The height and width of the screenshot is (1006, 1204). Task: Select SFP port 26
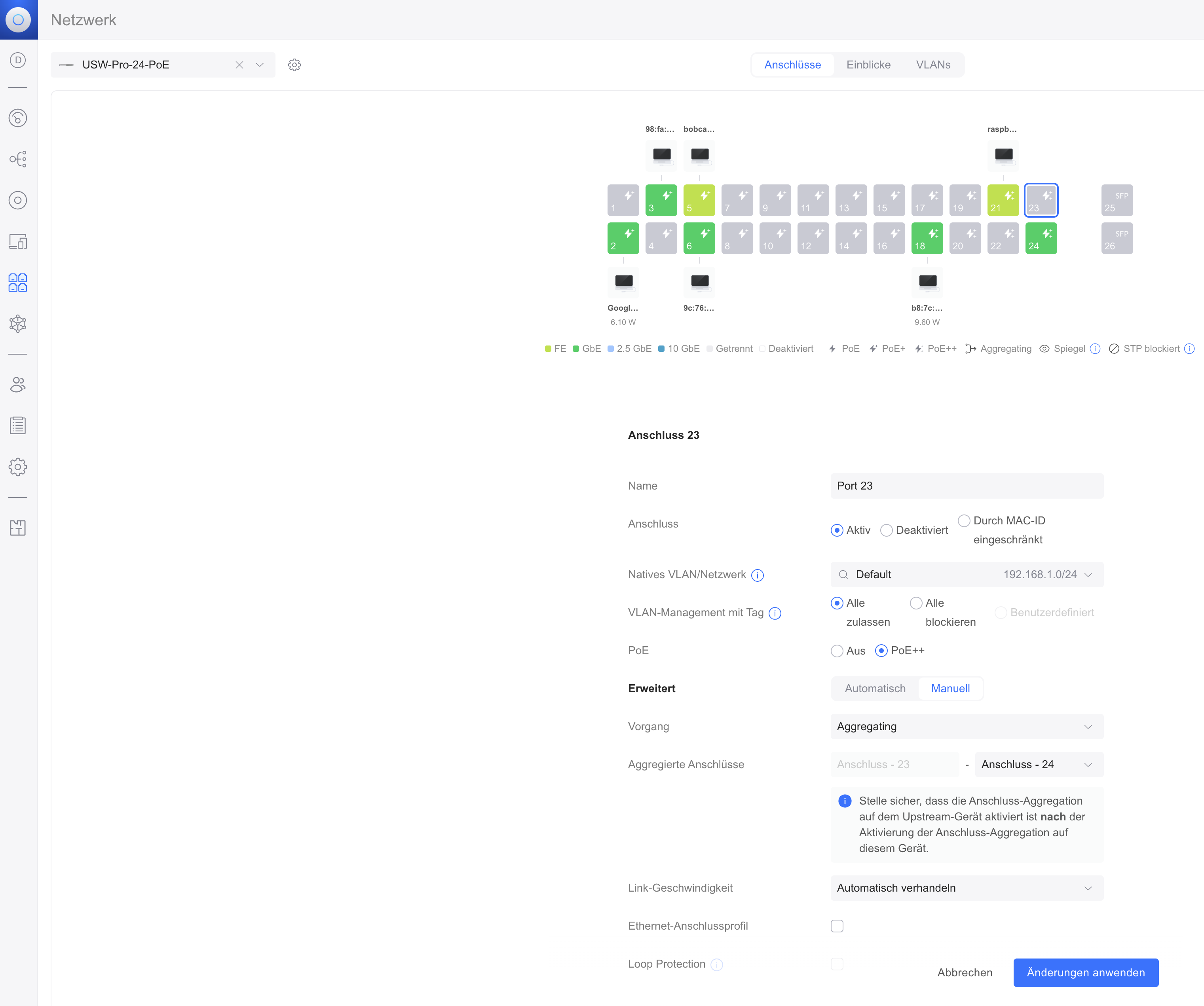pos(1117,238)
